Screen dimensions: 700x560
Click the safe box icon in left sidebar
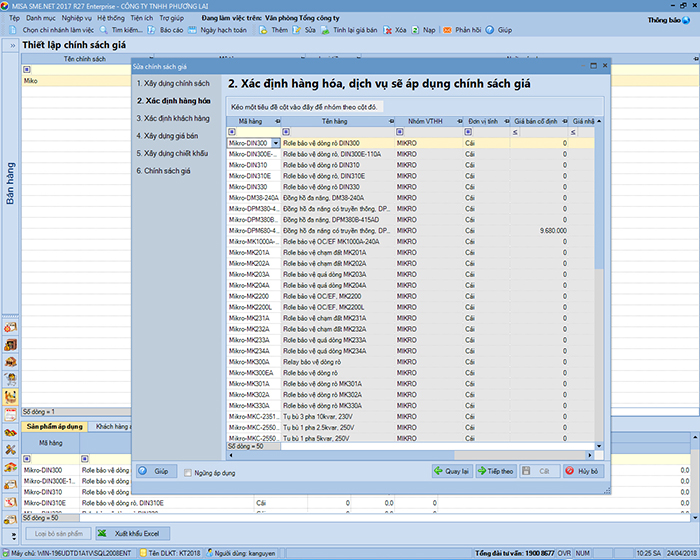(11, 345)
